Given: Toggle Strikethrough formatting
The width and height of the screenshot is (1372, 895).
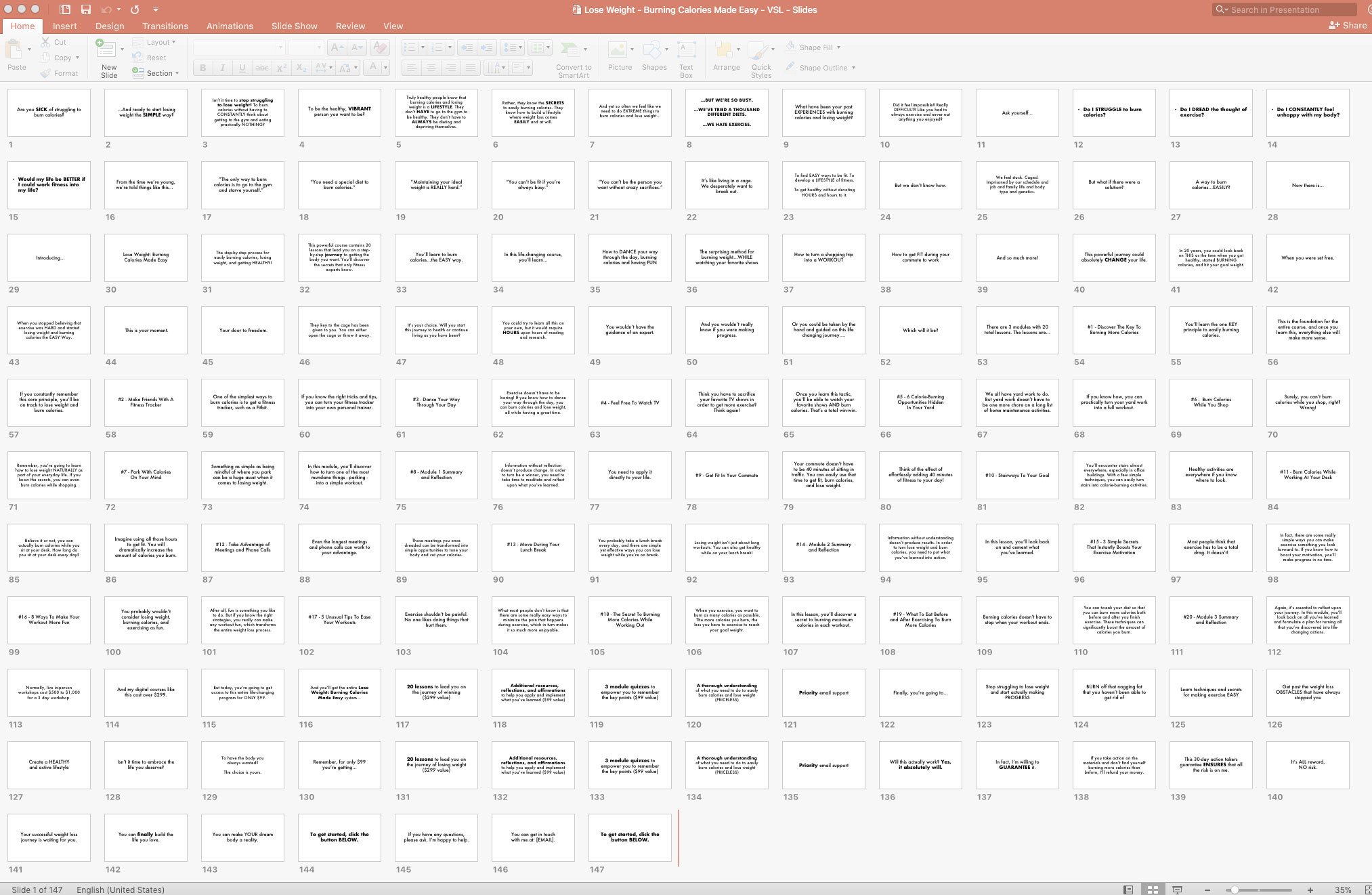Looking at the screenshot, I should (x=262, y=68).
